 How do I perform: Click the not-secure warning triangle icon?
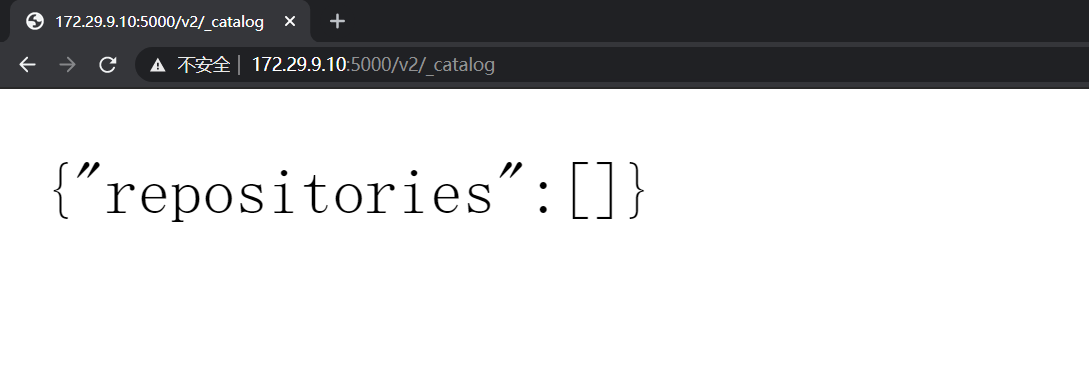point(158,65)
